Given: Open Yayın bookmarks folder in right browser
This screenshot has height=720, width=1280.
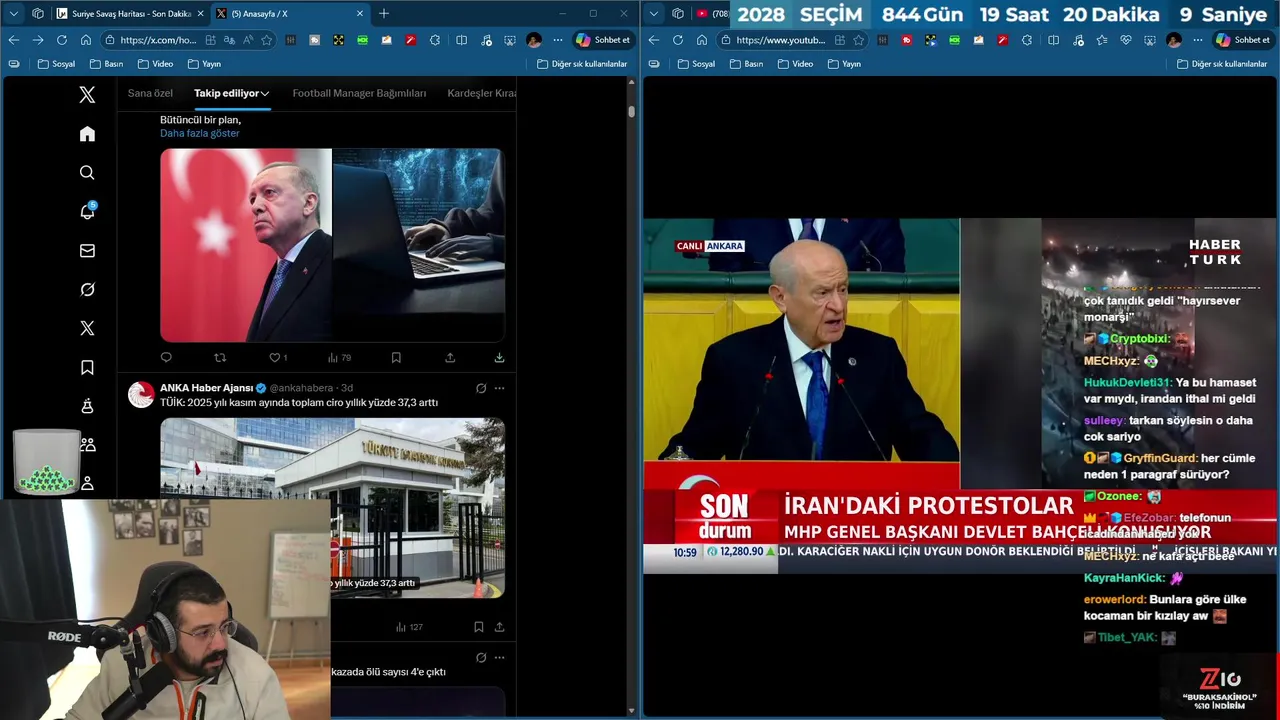Looking at the screenshot, I should (844, 63).
